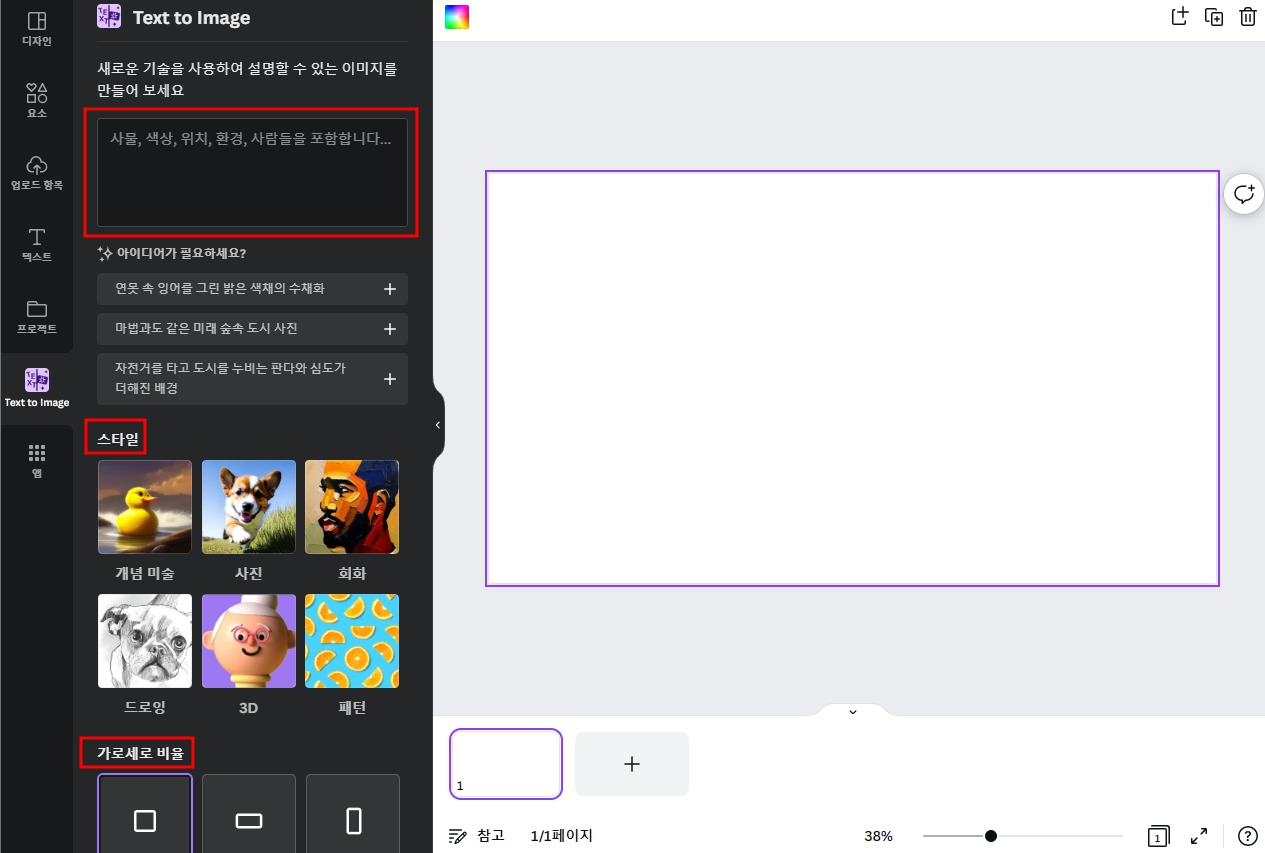The height and width of the screenshot is (853, 1265).
Task: Open the 앱 panel in the sidebar
Action: coord(37,460)
